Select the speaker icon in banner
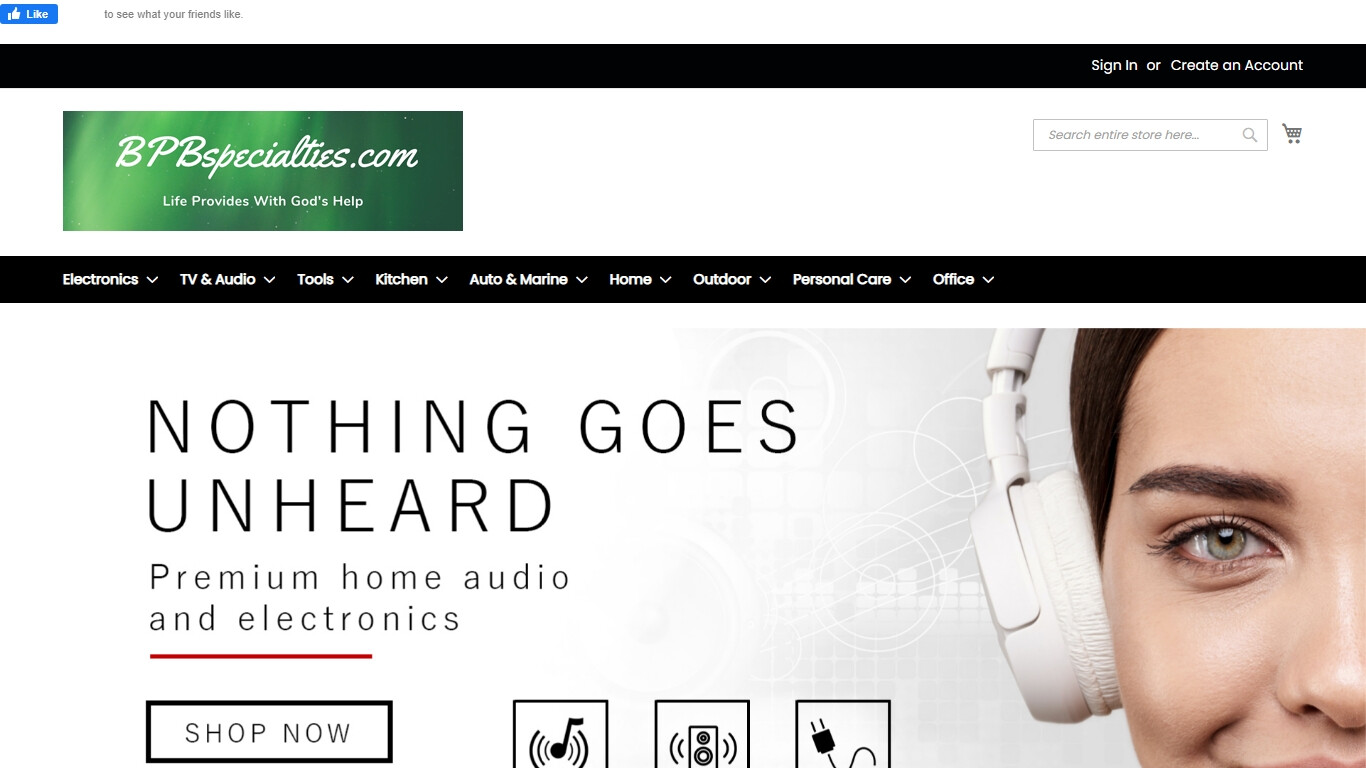Image resolution: width=1366 pixels, height=768 pixels. [702, 734]
